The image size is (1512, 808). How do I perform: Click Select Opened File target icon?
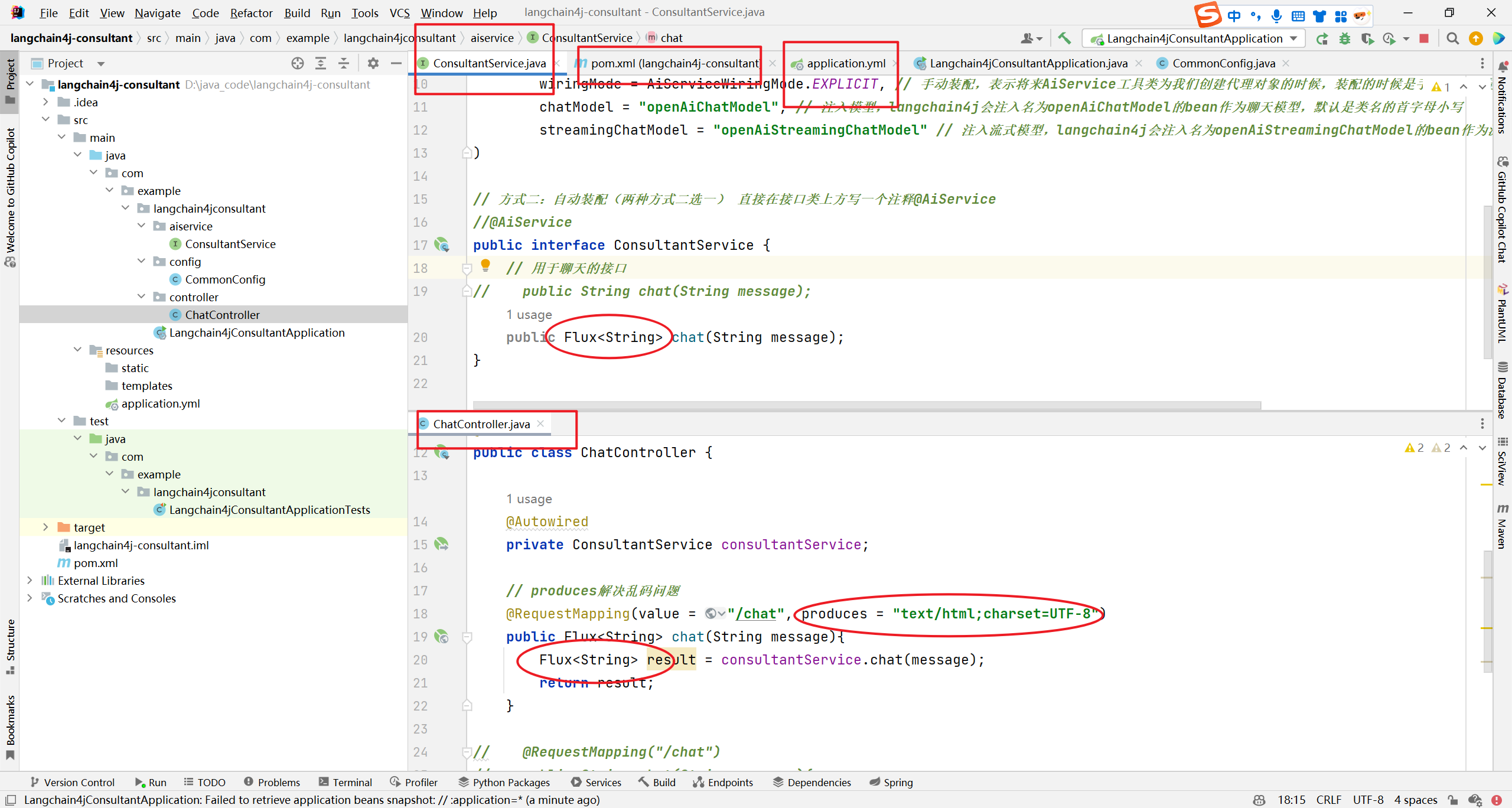298,63
